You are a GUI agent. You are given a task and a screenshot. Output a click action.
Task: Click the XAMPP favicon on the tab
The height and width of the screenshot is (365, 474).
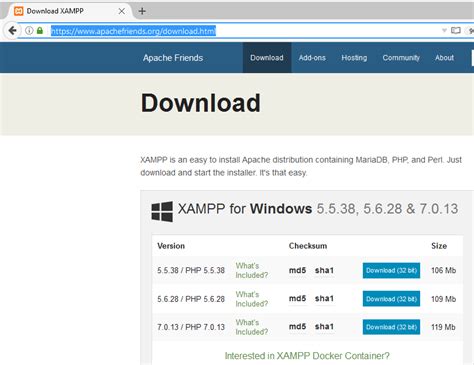click(19, 11)
